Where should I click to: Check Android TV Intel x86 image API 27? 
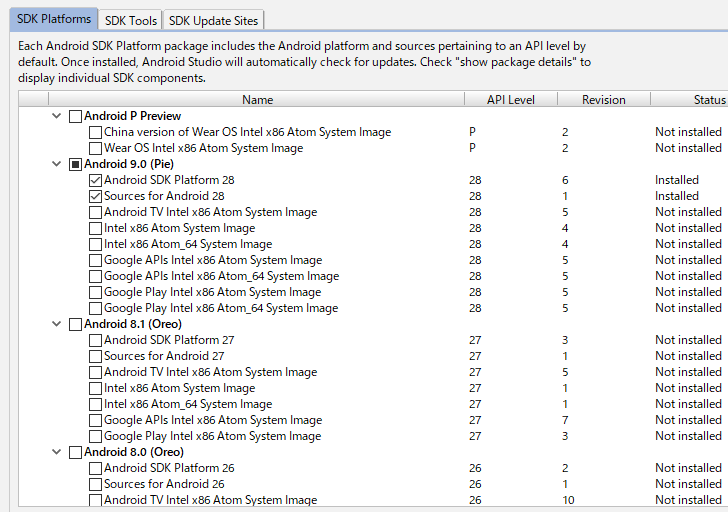pyautogui.click(x=95, y=372)
